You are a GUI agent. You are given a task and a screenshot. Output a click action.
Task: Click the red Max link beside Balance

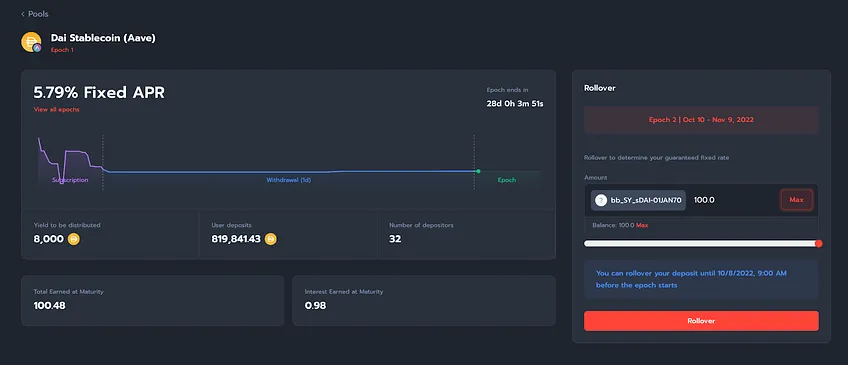coord(642,225)
